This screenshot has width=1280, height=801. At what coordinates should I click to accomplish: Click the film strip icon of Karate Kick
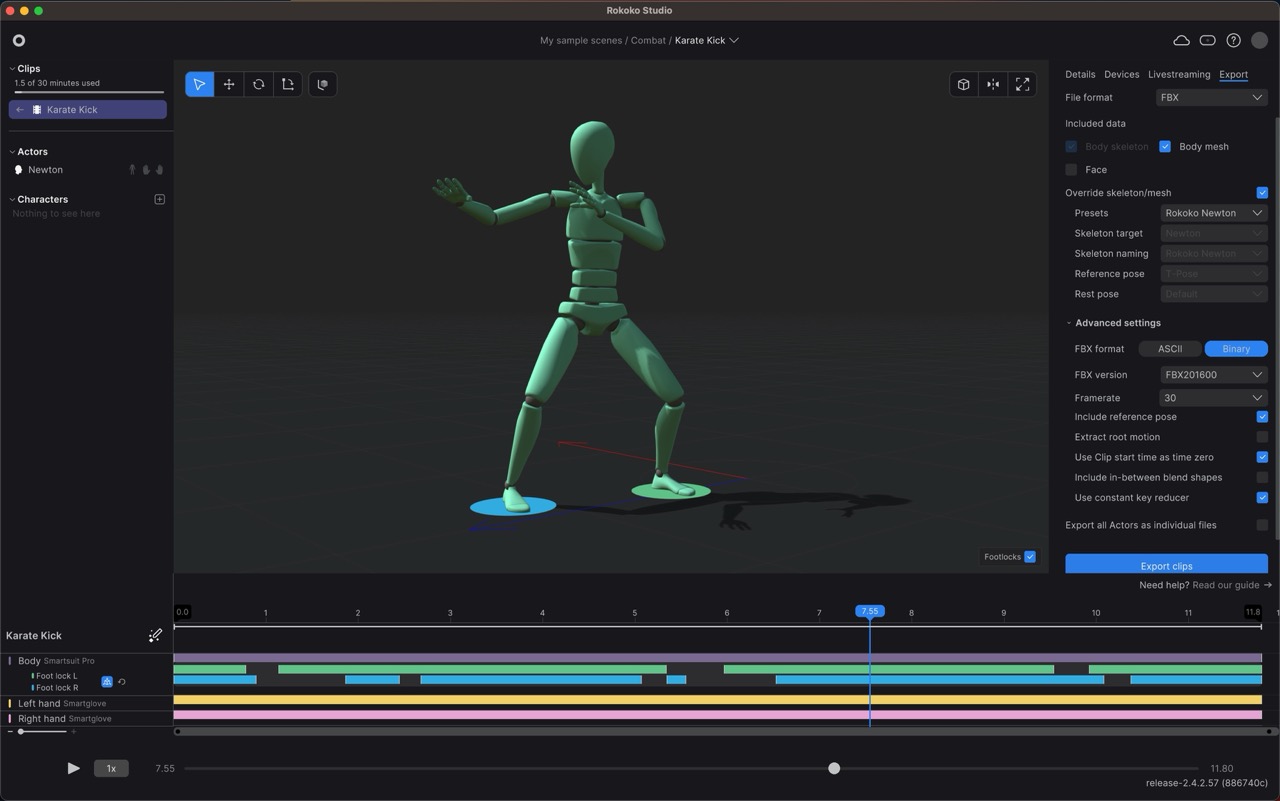click(37, 110)
